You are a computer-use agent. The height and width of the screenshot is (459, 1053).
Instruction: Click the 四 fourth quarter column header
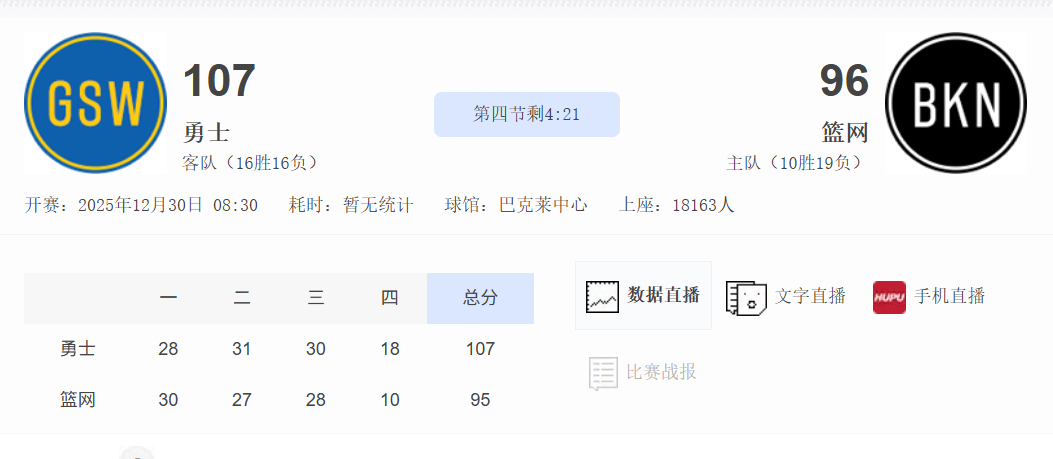click(x=390, y=298)
